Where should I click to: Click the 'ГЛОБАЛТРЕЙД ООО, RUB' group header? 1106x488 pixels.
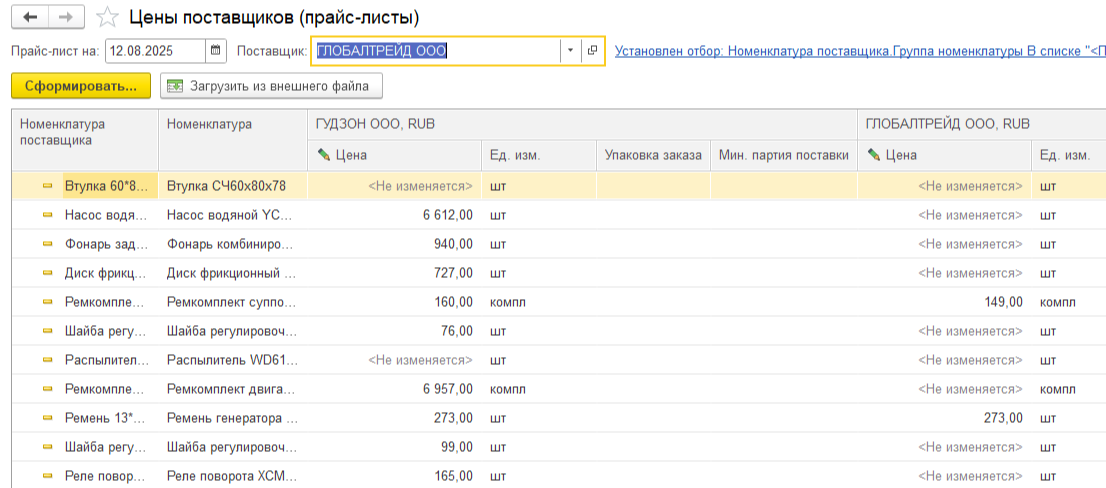point(982,124)
